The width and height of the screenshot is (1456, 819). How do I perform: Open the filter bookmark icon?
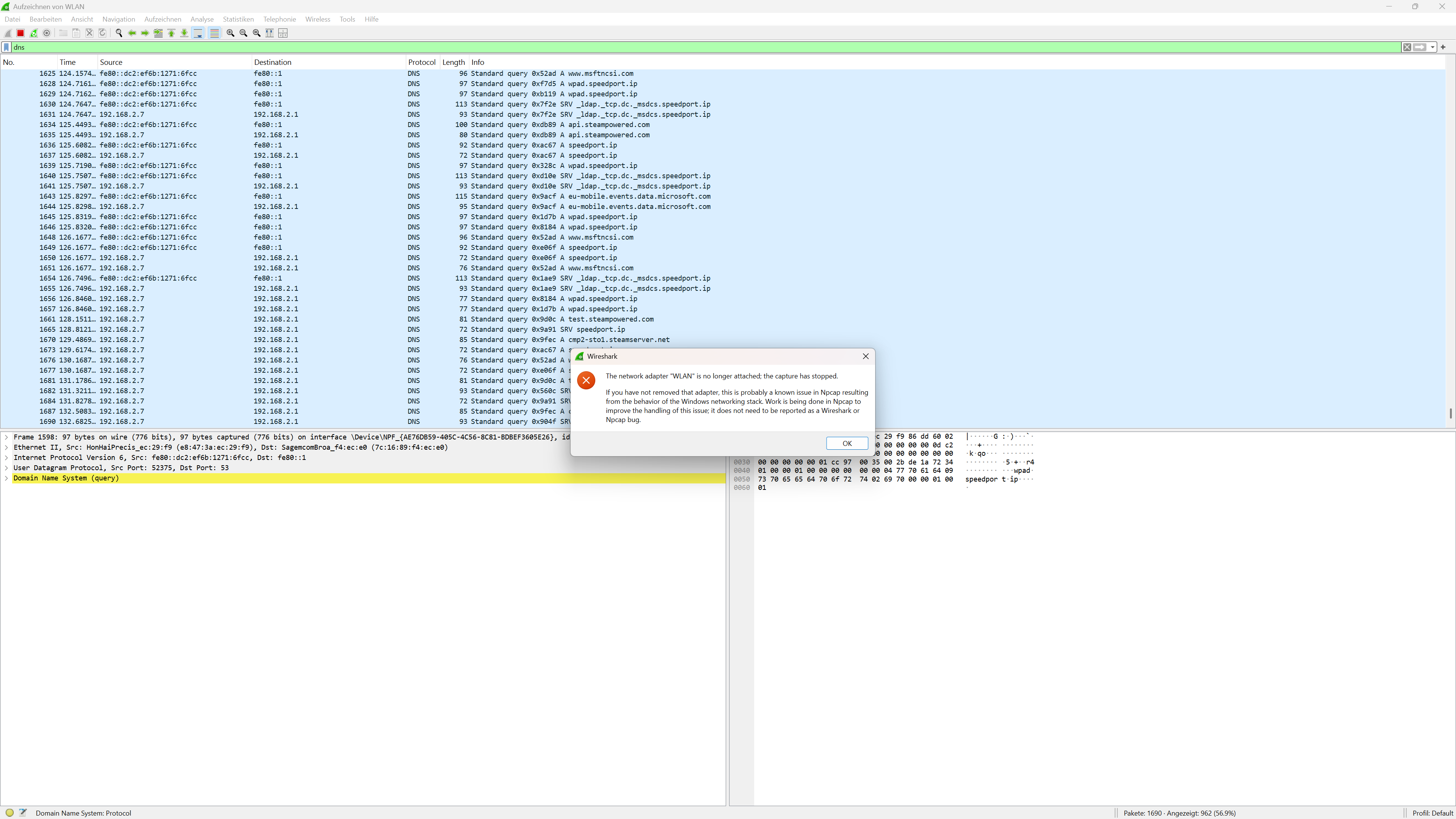pos(6,47)
